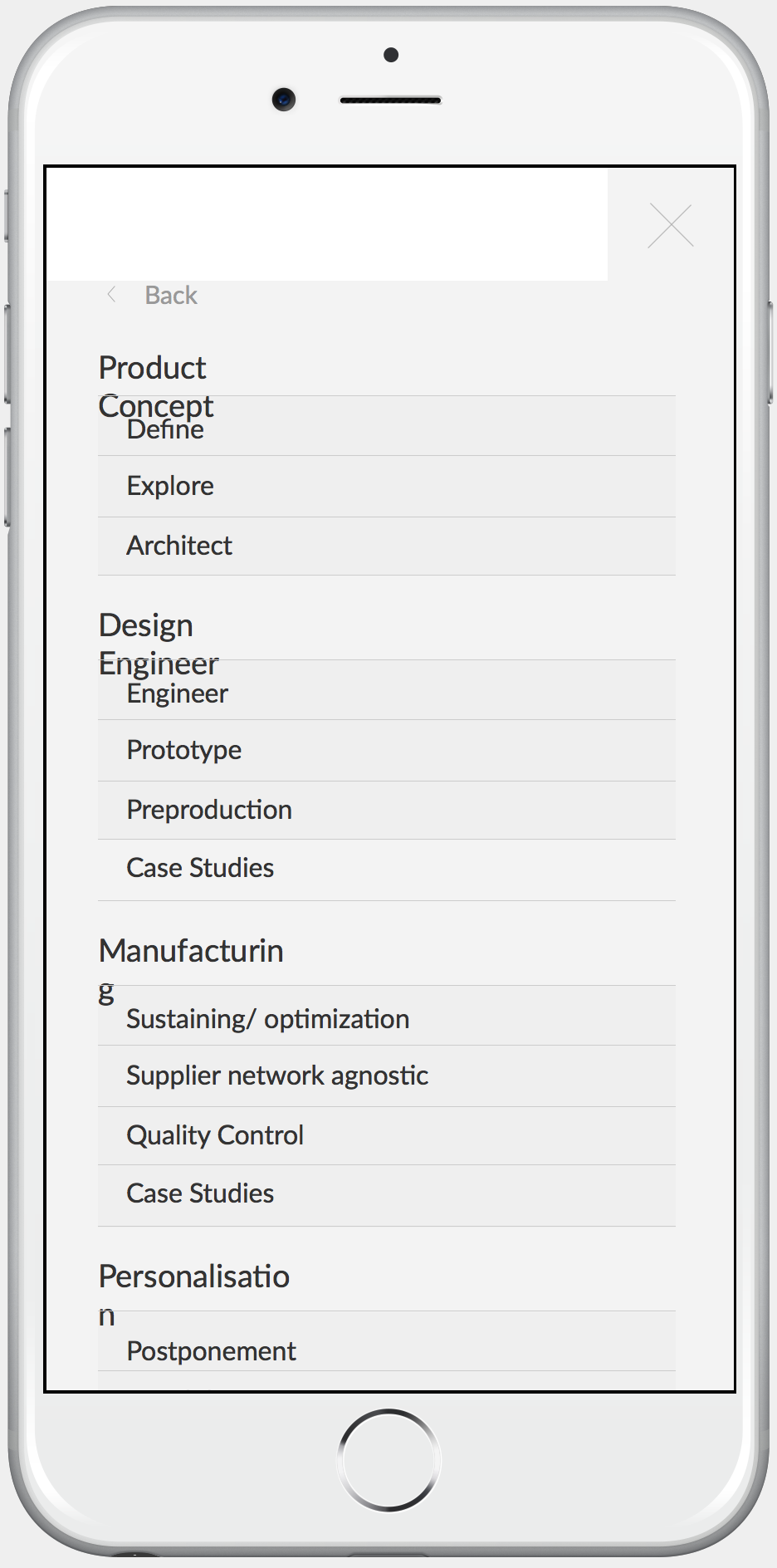Open the Explore menu entry
Screen dimensions: 777x1568
pos(170,486)
